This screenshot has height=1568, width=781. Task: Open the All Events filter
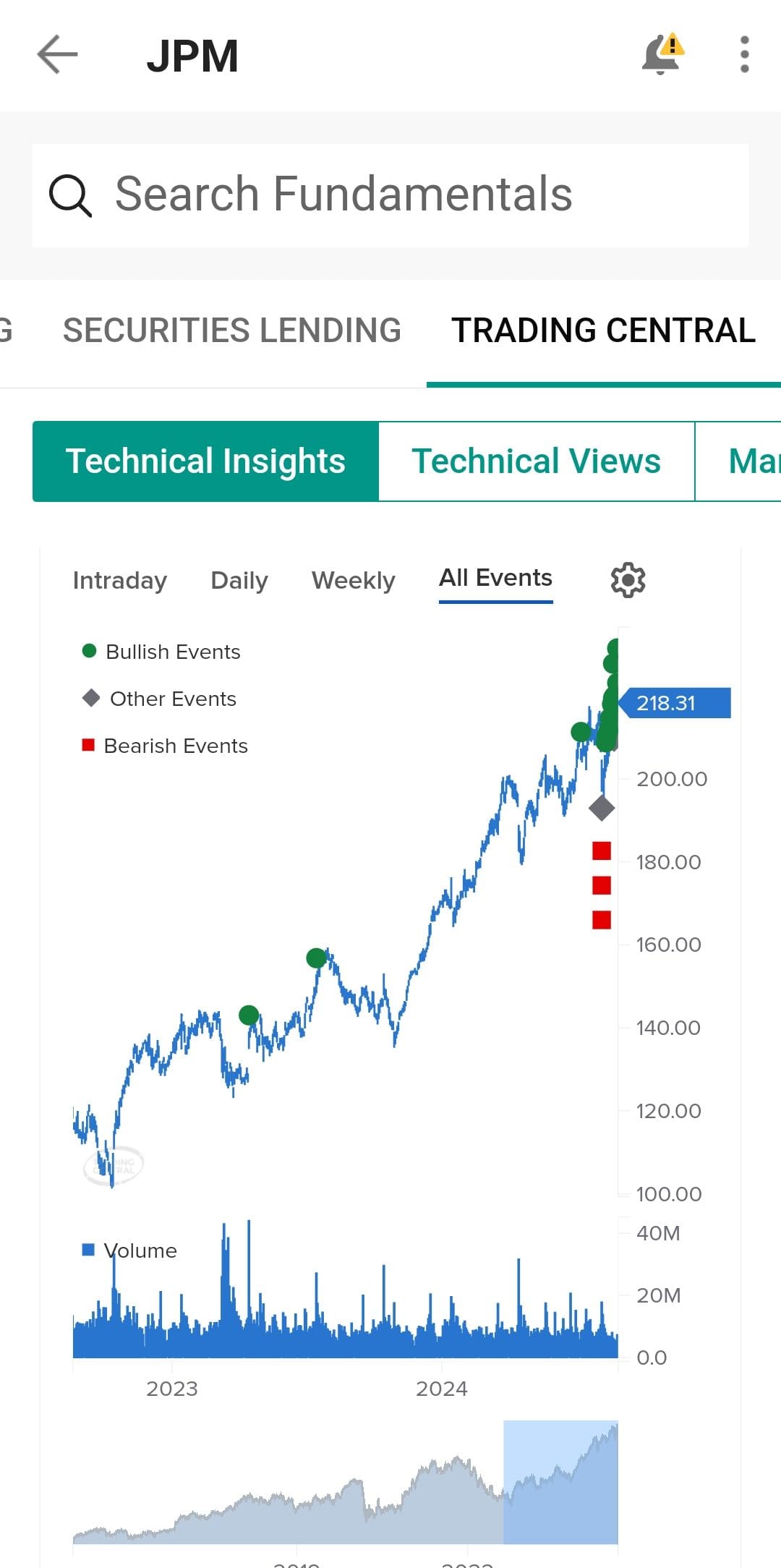click(495, 578)
